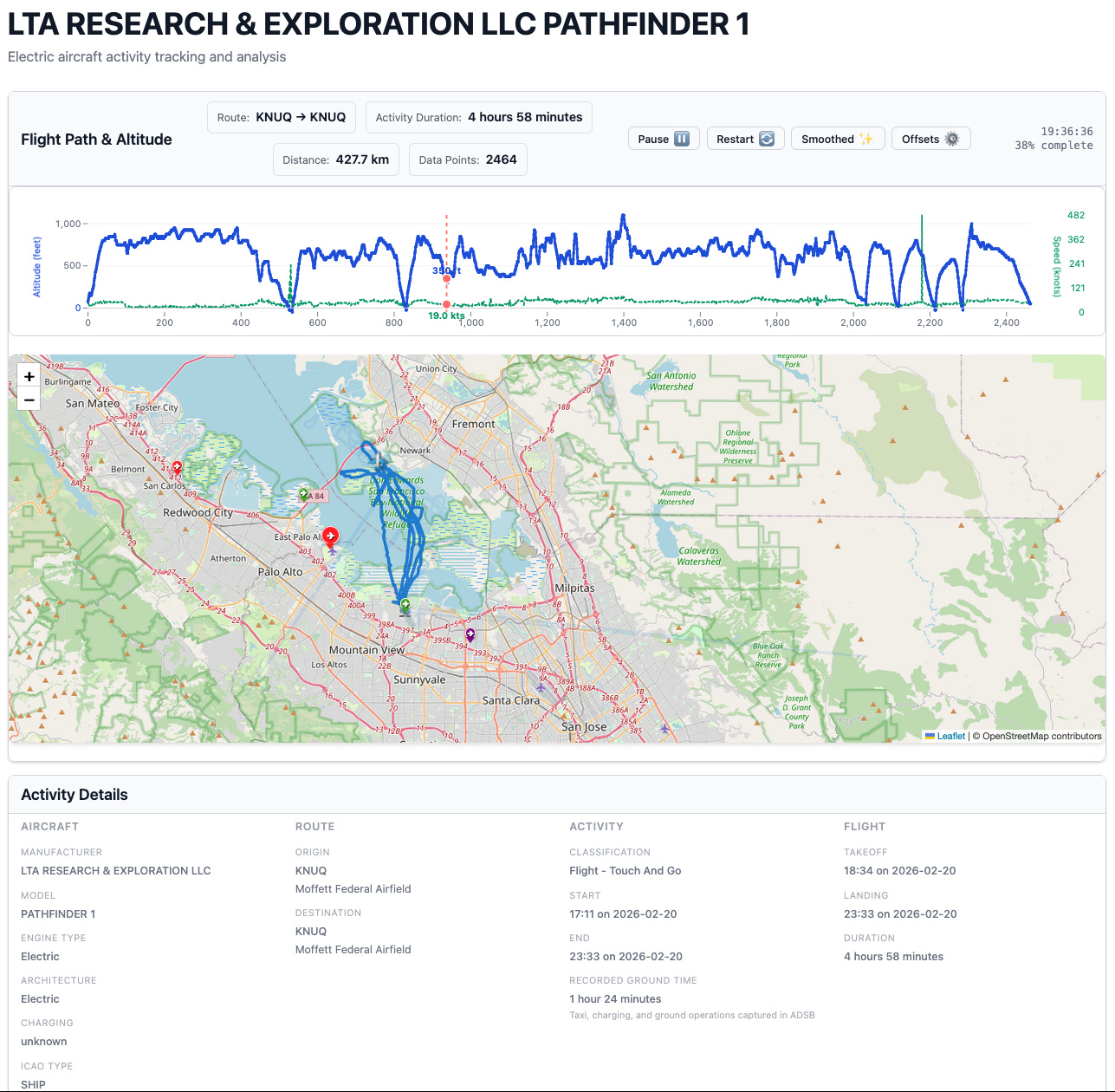Click the Calaveras Watershed map label
This screenshot has height=1092, width=1115.
[x=699, y=556]
